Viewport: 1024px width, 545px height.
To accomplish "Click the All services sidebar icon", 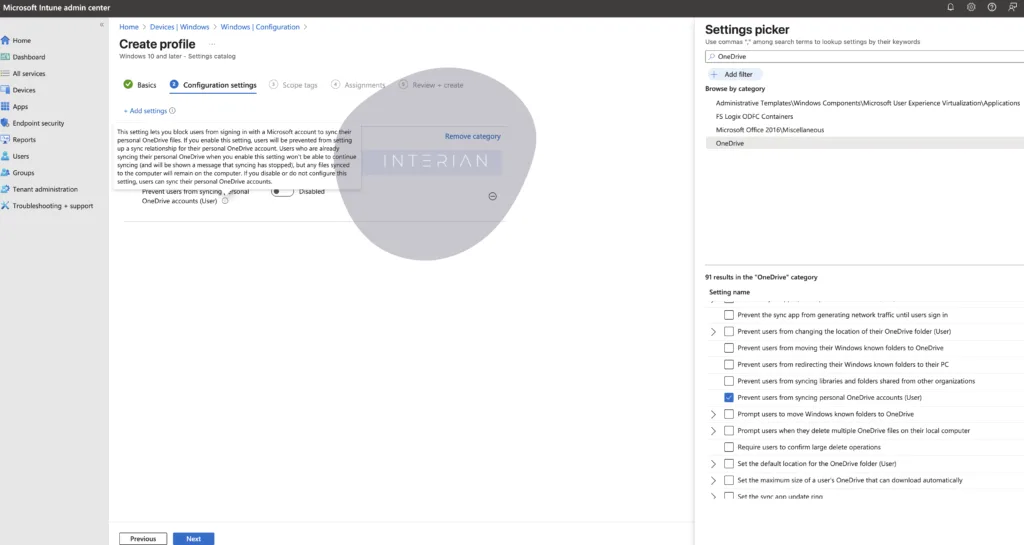I will point(5,73).
